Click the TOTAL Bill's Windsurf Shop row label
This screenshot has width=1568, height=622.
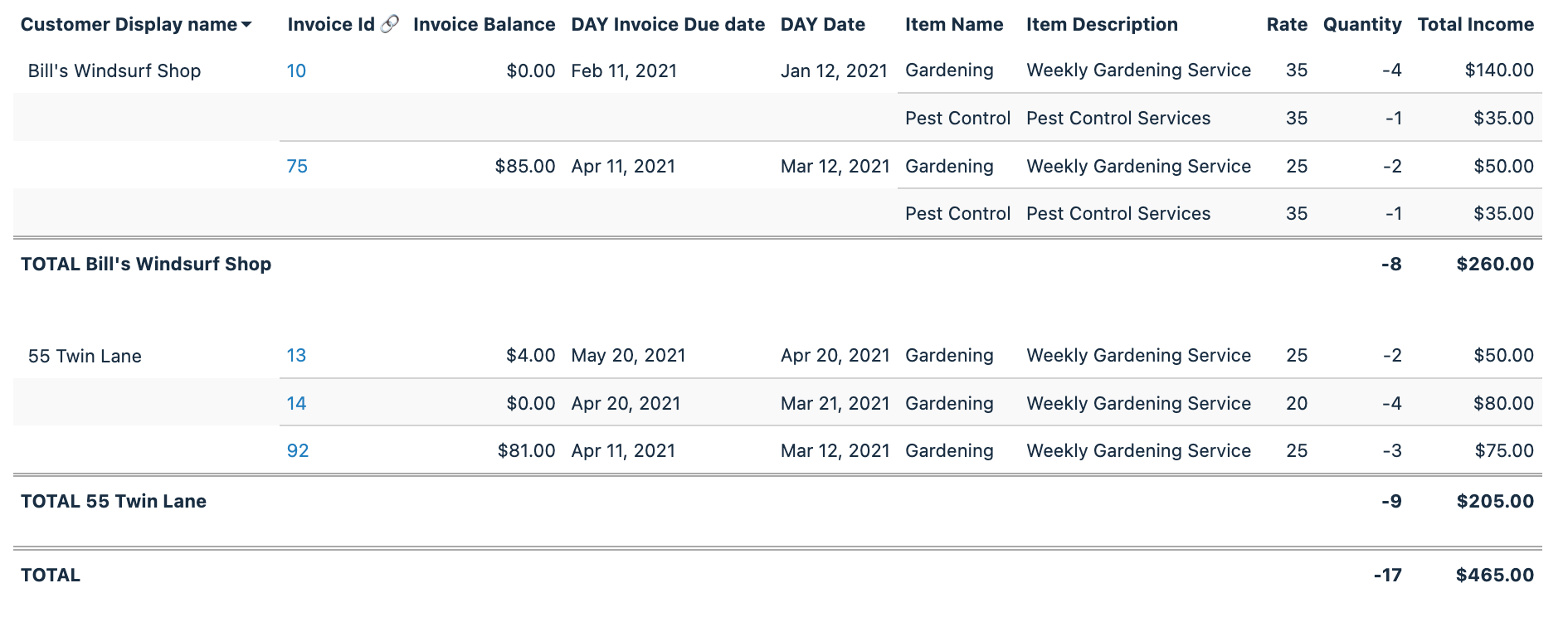(146, 265)
